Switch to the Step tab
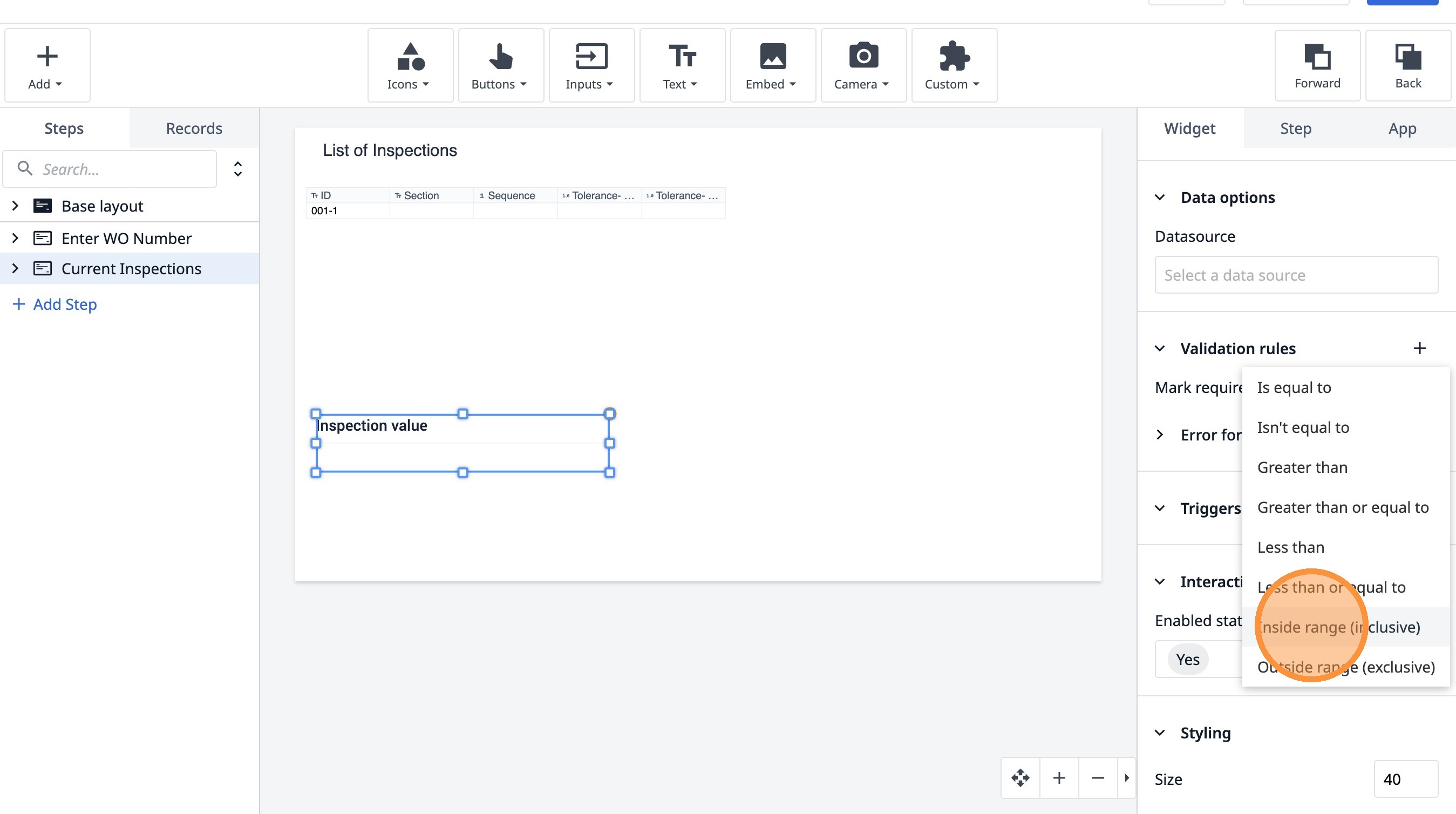This screenshot has width=1456, height=814. point(1296,128)
